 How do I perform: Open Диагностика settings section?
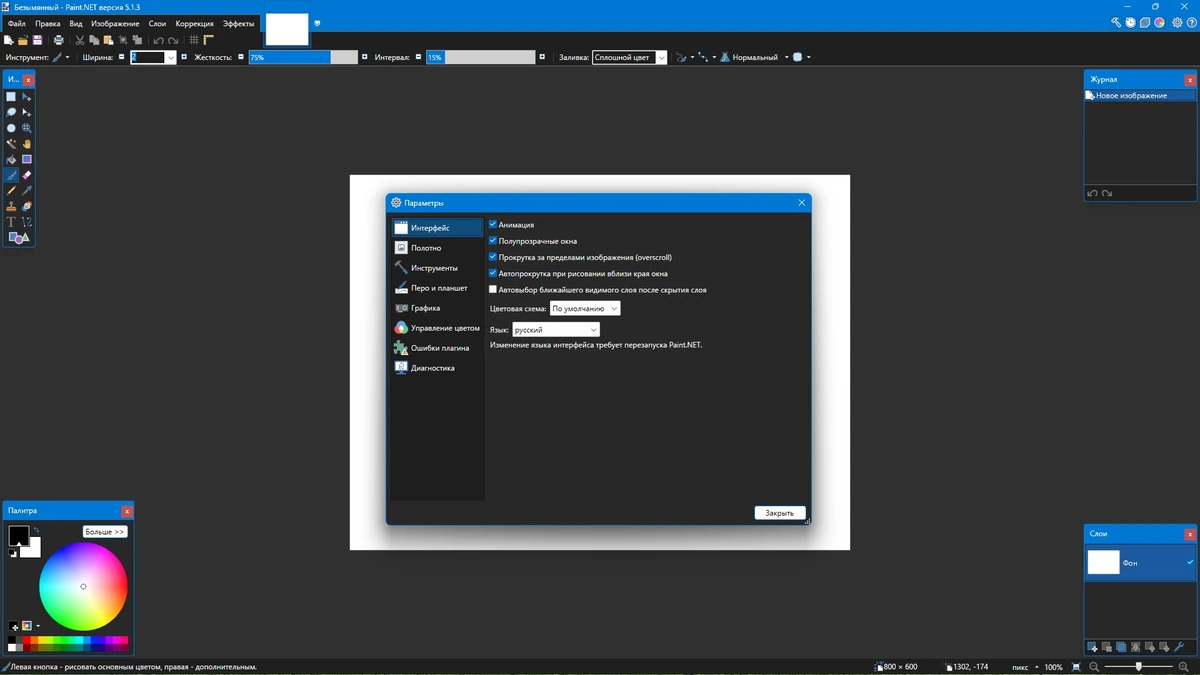(438, 368)
